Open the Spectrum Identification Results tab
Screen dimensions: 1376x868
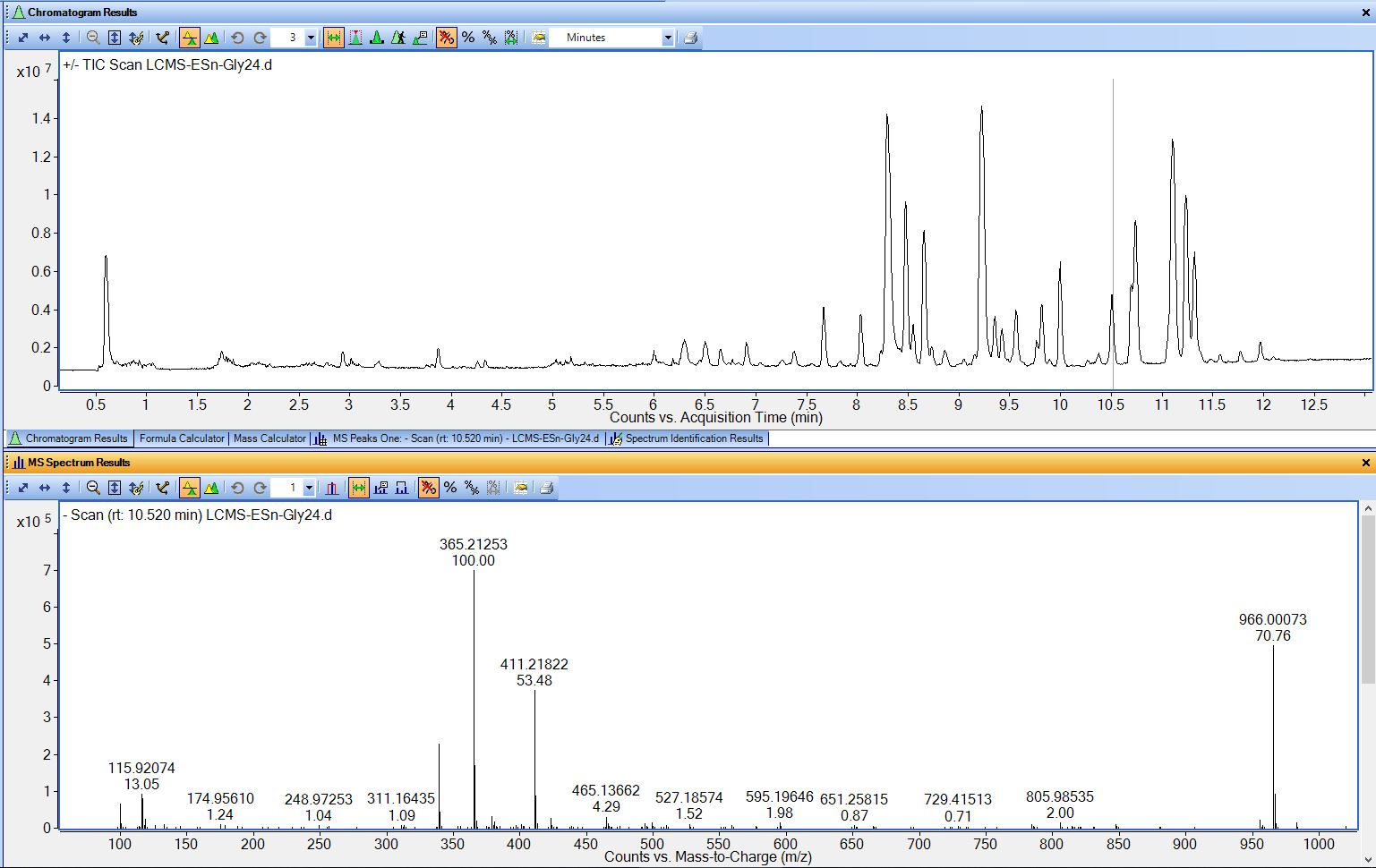point(693,438)
